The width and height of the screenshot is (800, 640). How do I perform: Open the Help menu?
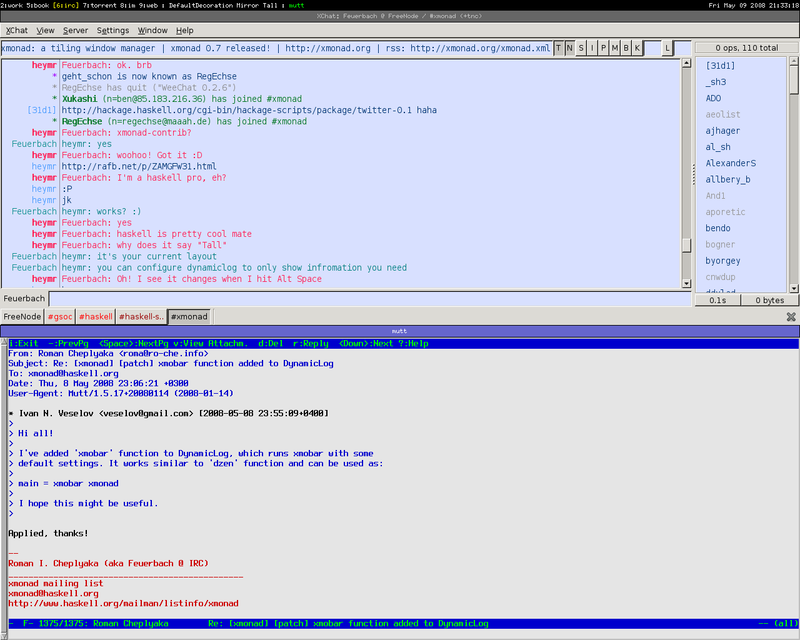click(x=185, y=31)
